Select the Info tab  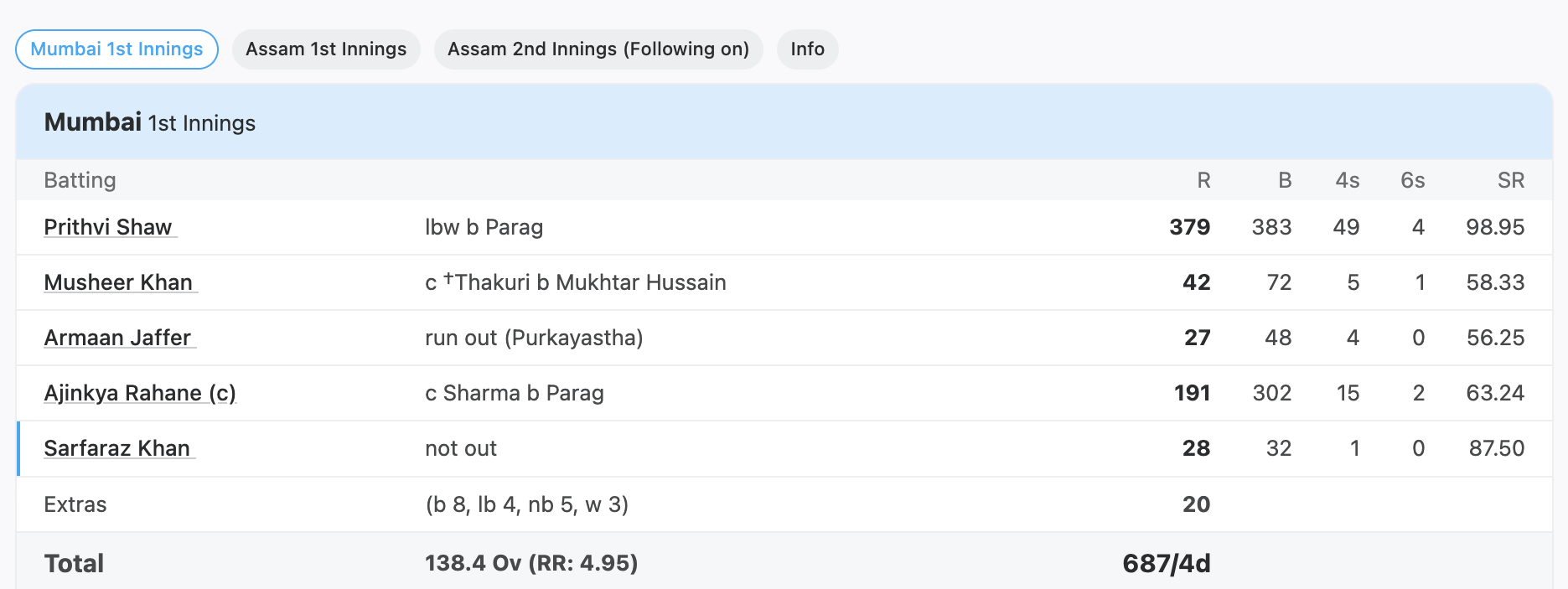click(x=806, y=49)
